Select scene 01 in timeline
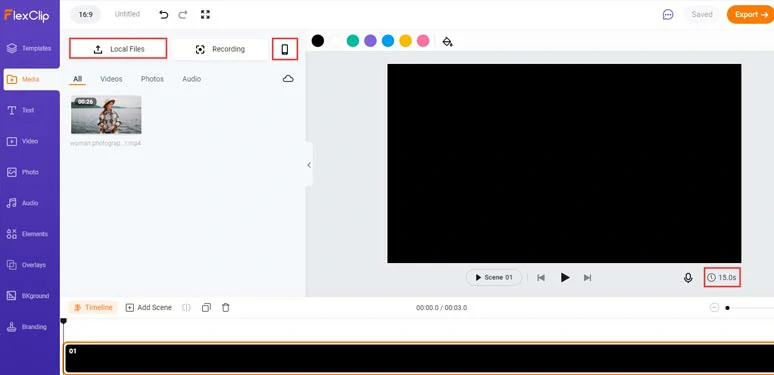This screenshot has height=375, width=774. tap(419, 358)
